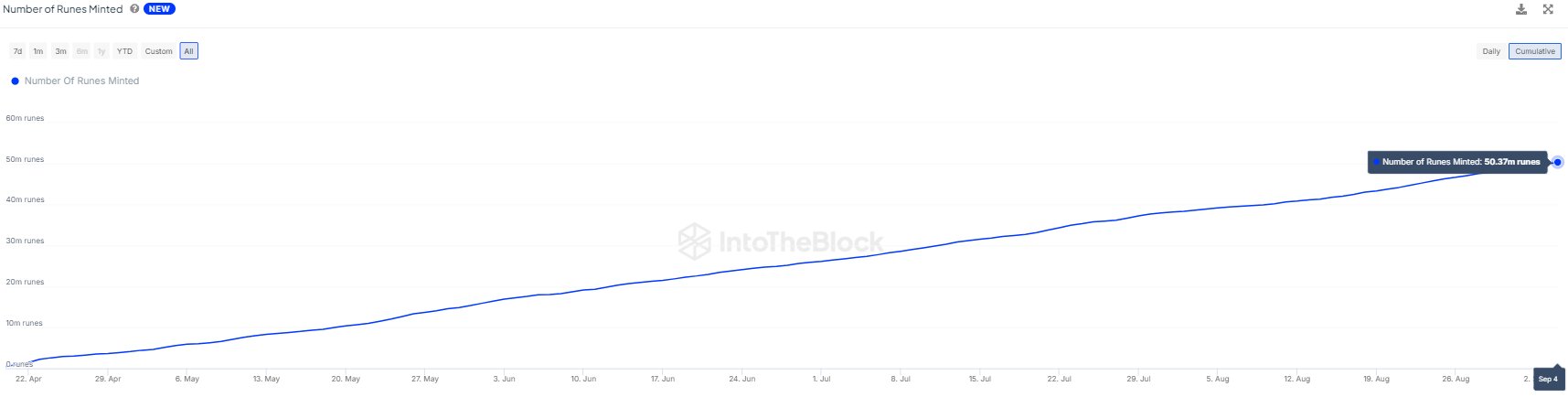Expand chart to fullscreen view
Screen dimensions: 1568x397
tap(1548, 9)
